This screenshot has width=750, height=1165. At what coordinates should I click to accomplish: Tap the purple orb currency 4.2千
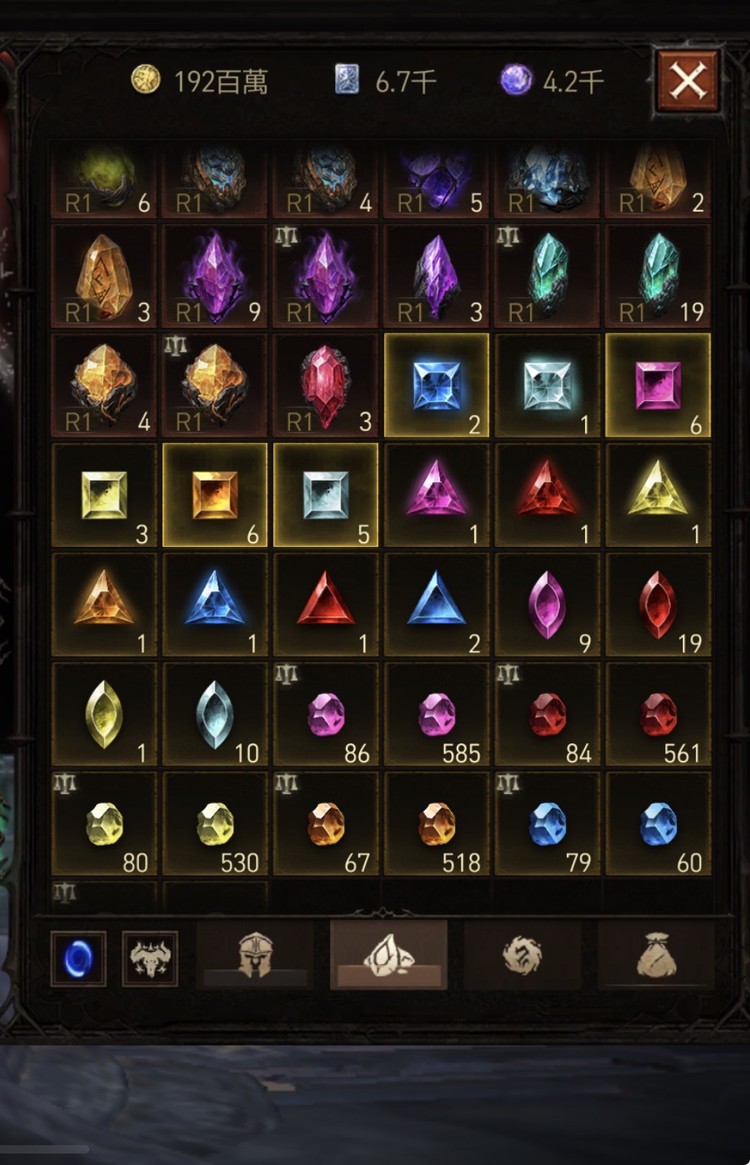tap(552, 80)
